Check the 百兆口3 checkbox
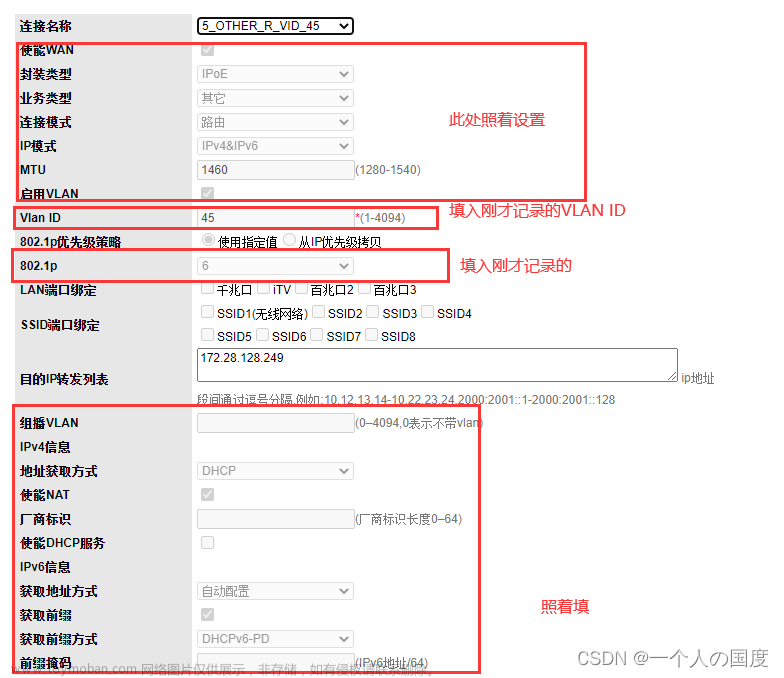784x678 pixels. tap(364, 288)
